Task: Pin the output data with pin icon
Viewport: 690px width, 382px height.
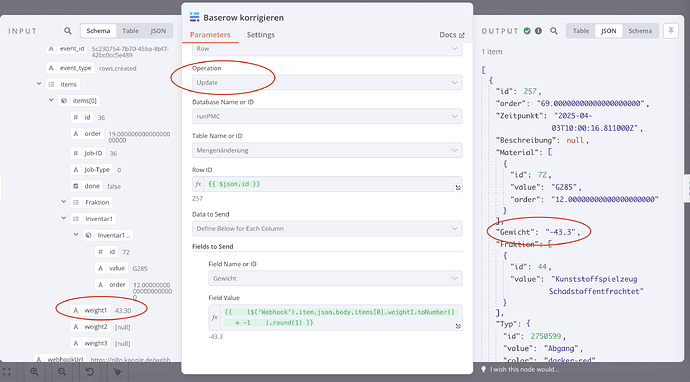Action: coord(671,31)
